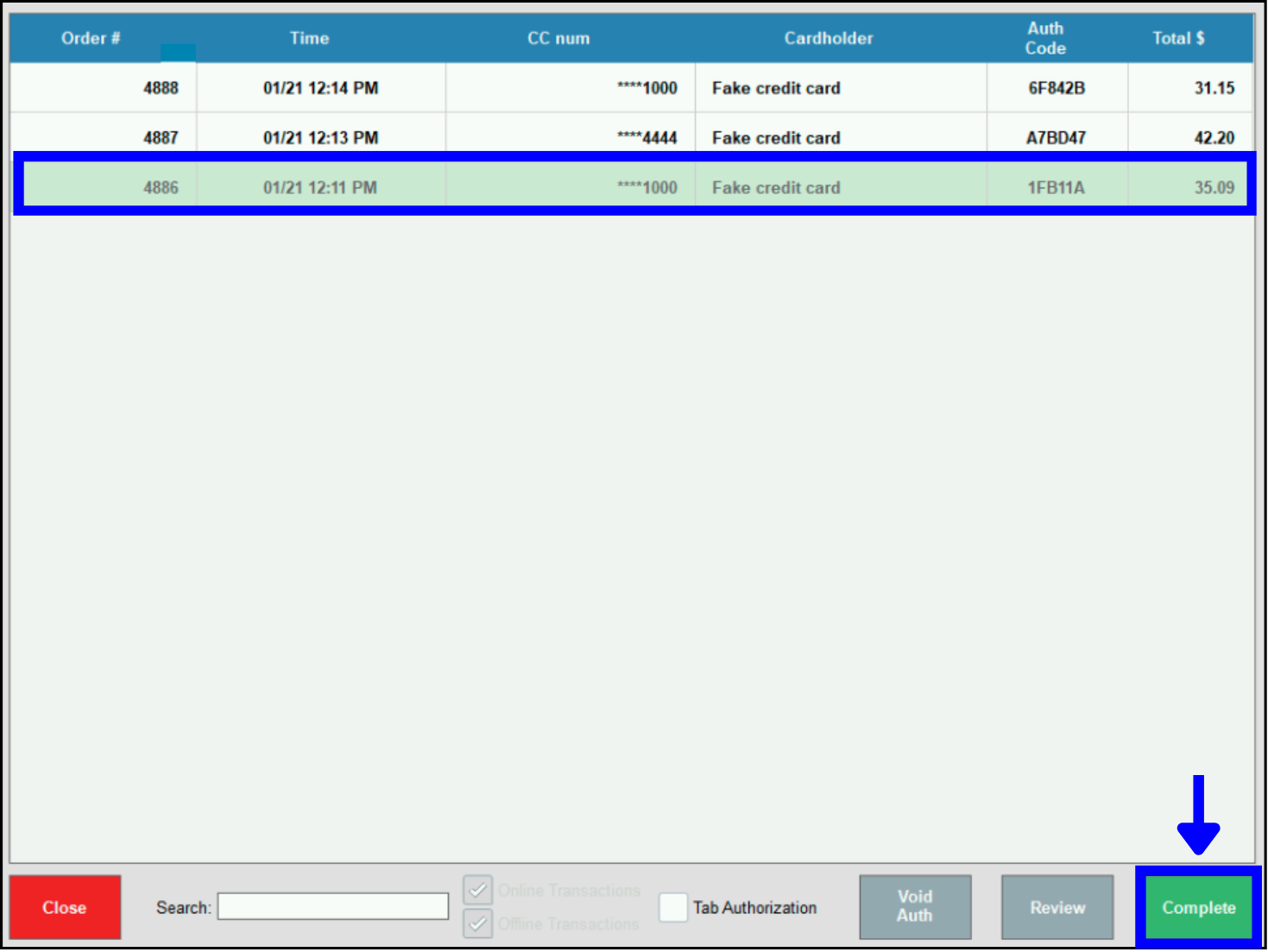Click the CC num column header
1268x952 pixels.
pyautogui.click(x=558, y=38)
